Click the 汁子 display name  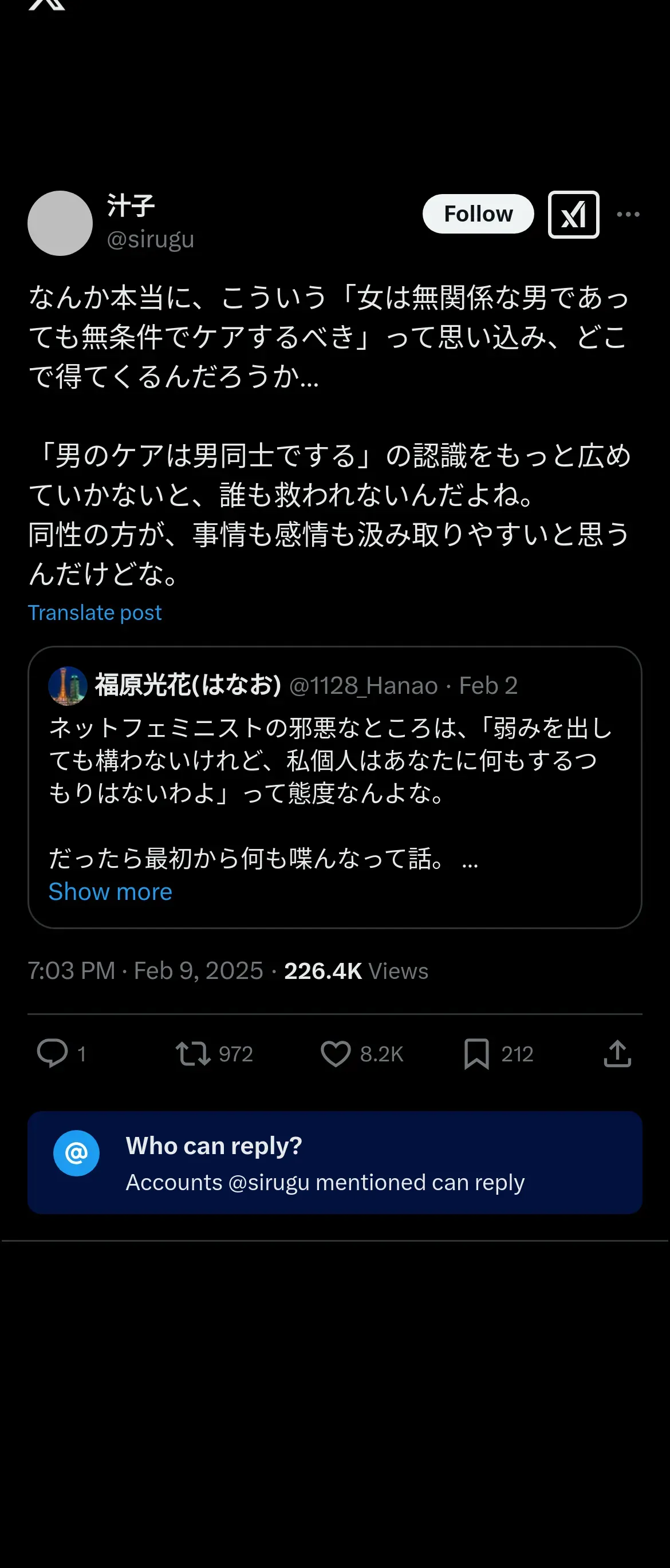pyautogui.click(x=131, y=206)
